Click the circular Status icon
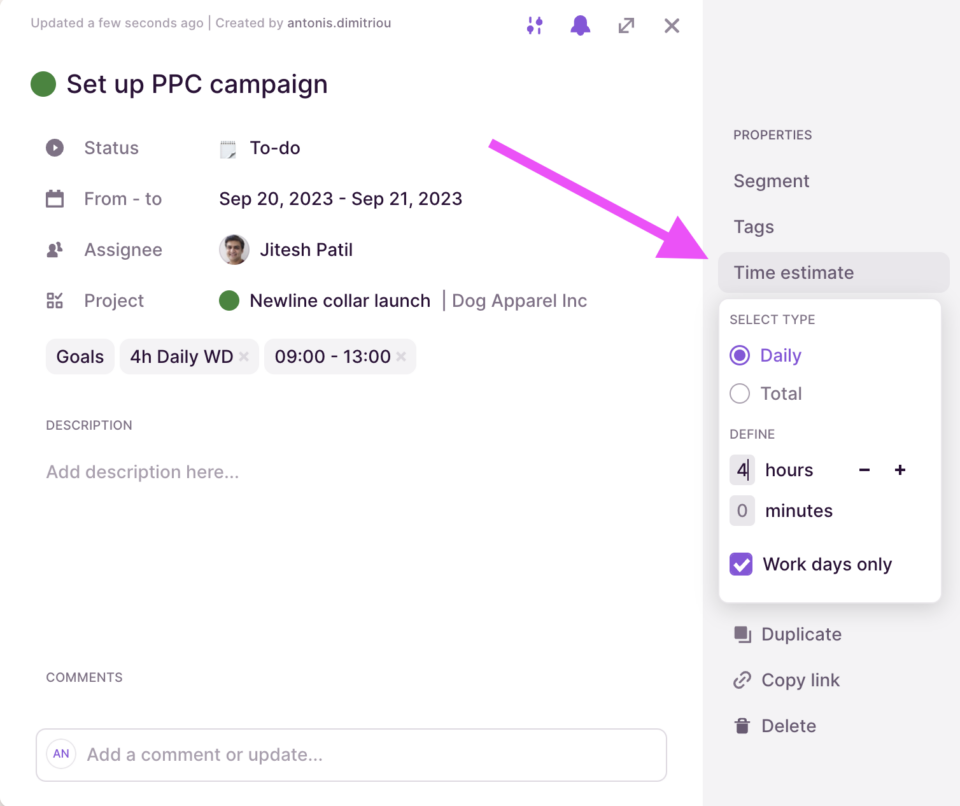Image resolution: width=960 pixels, height=806 pixels. pyautogui.click(x=53, y=147)
